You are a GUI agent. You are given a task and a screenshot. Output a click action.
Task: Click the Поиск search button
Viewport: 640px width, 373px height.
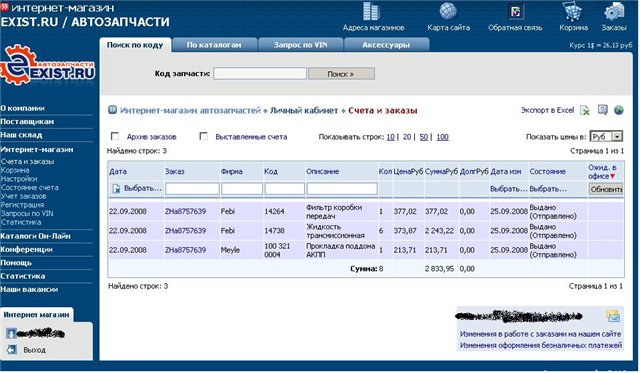341,74
